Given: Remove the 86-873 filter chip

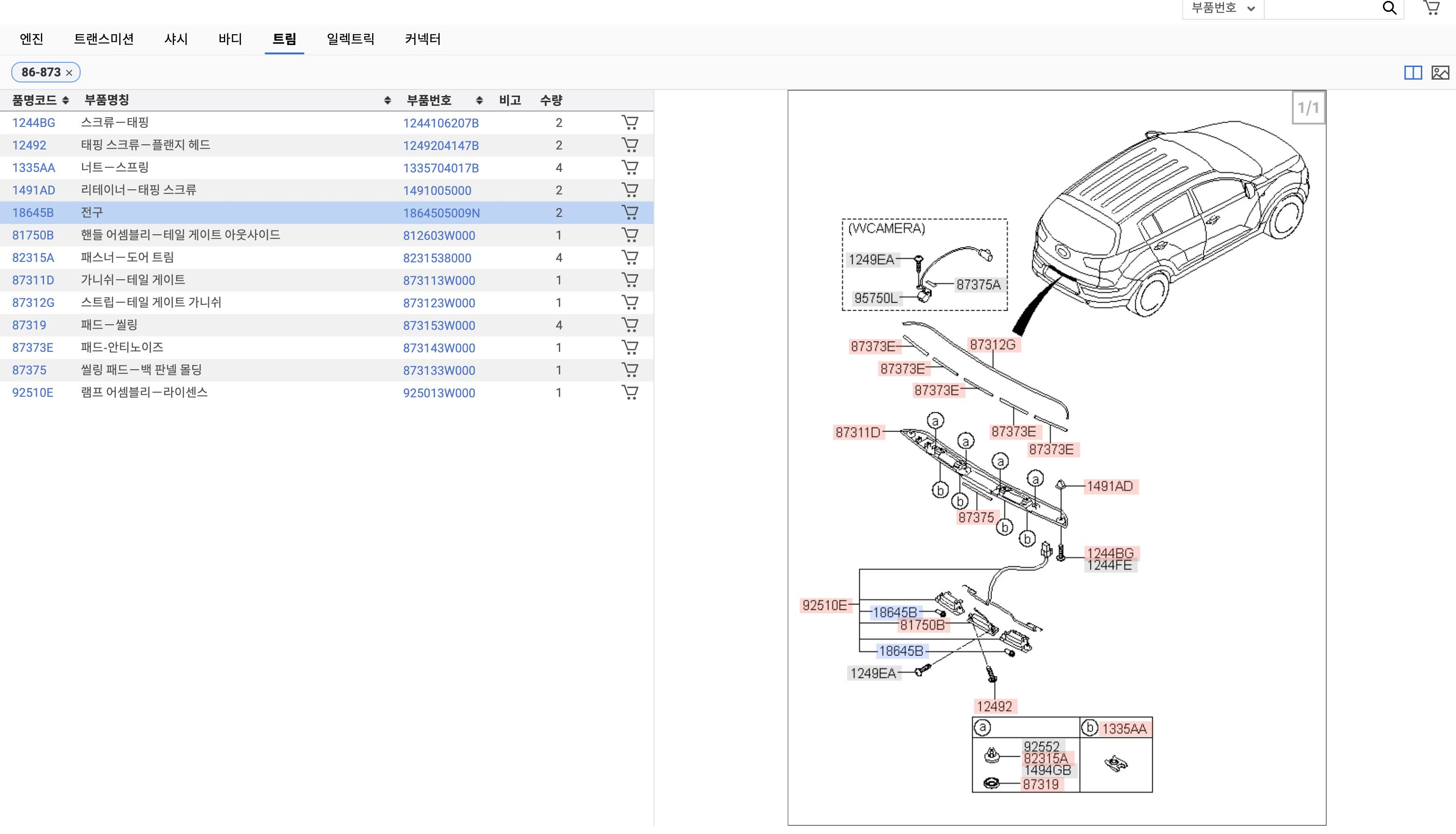Looking at the screenshot, I should 69,73.
